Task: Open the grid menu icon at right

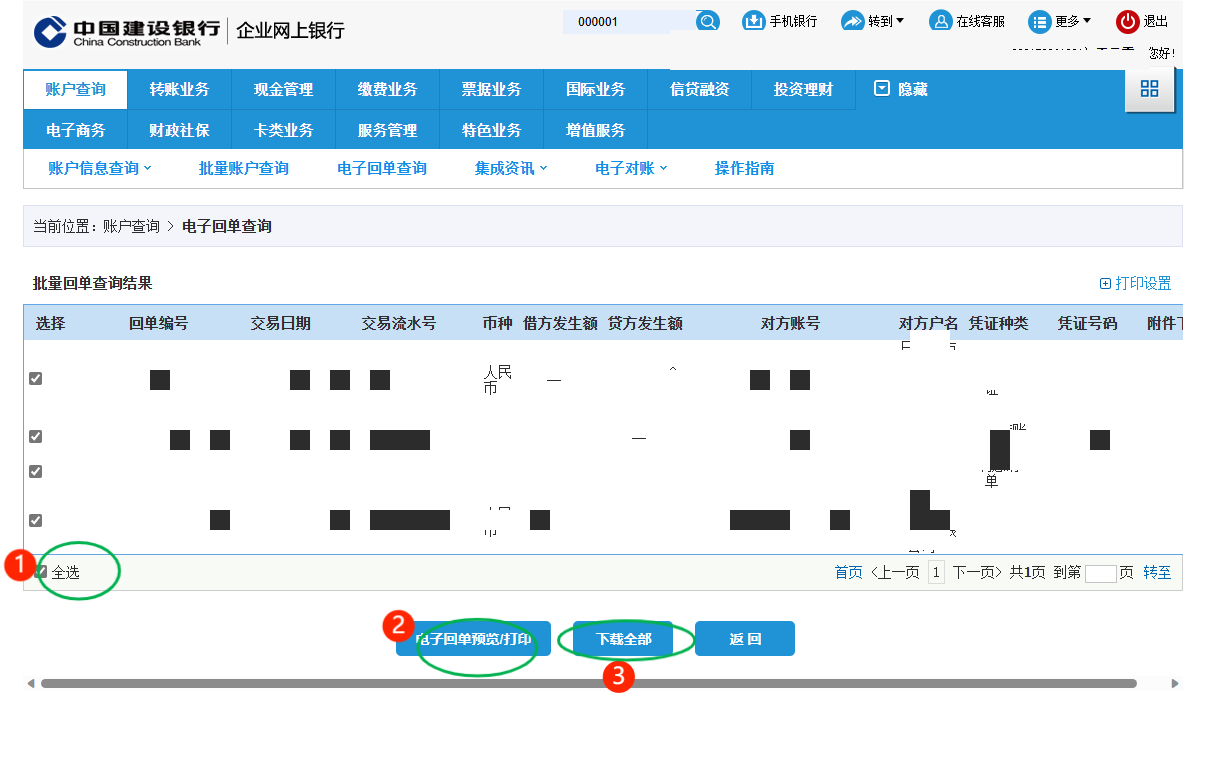Action: coord(1149,89)
